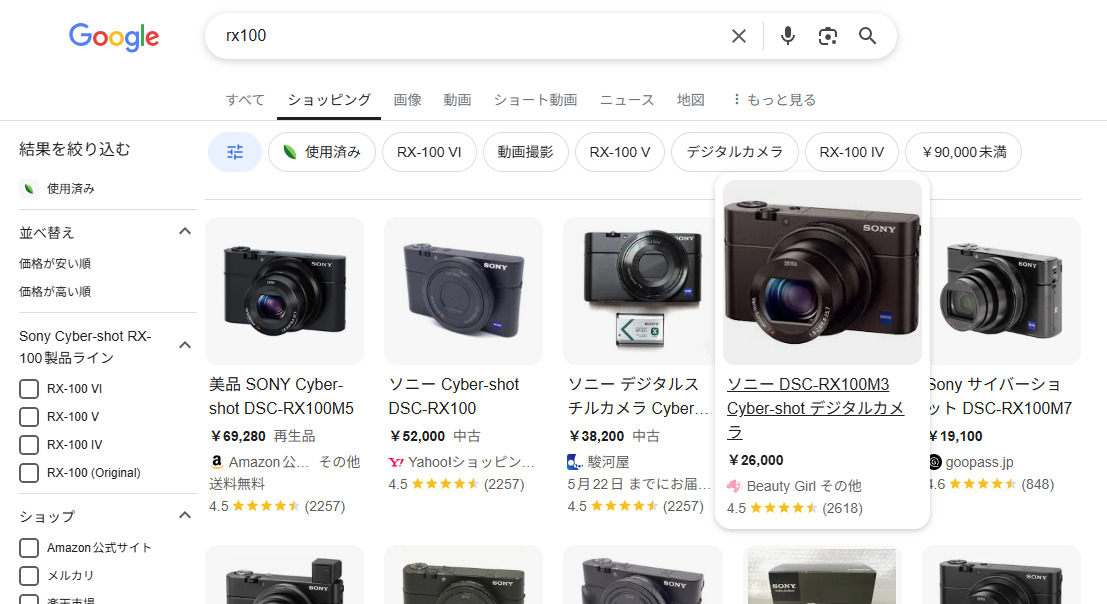Collapse the ショップ section
Viewport: 1107px width, 604px height.
185,515
